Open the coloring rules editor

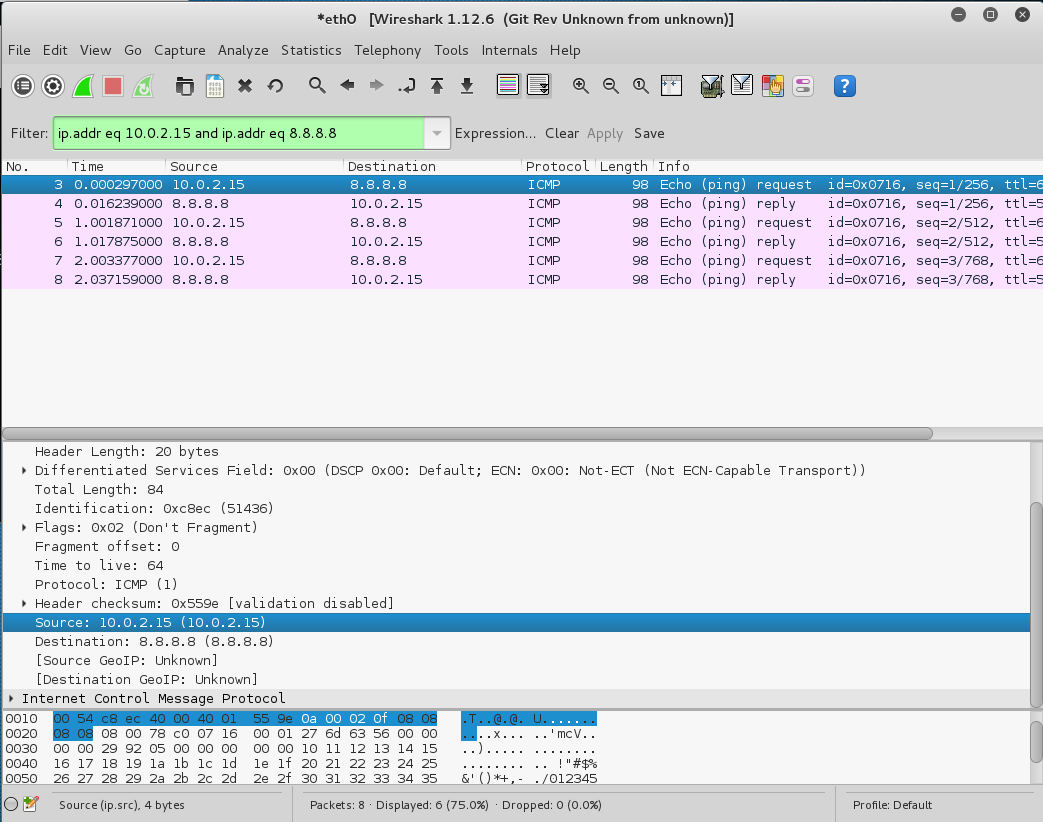tap(772, 86)
